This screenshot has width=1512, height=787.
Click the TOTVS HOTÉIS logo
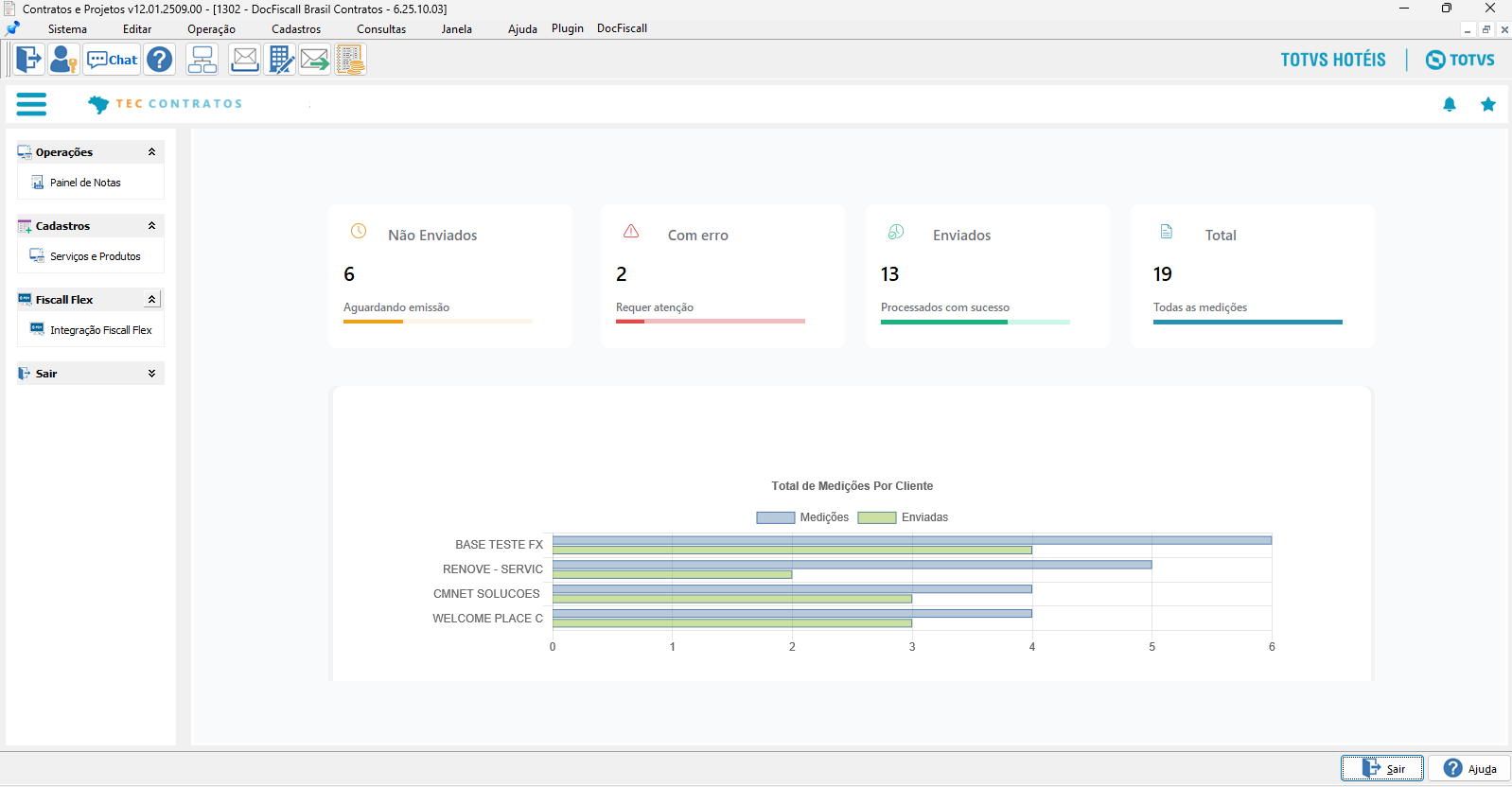(x=1333, y=60)
